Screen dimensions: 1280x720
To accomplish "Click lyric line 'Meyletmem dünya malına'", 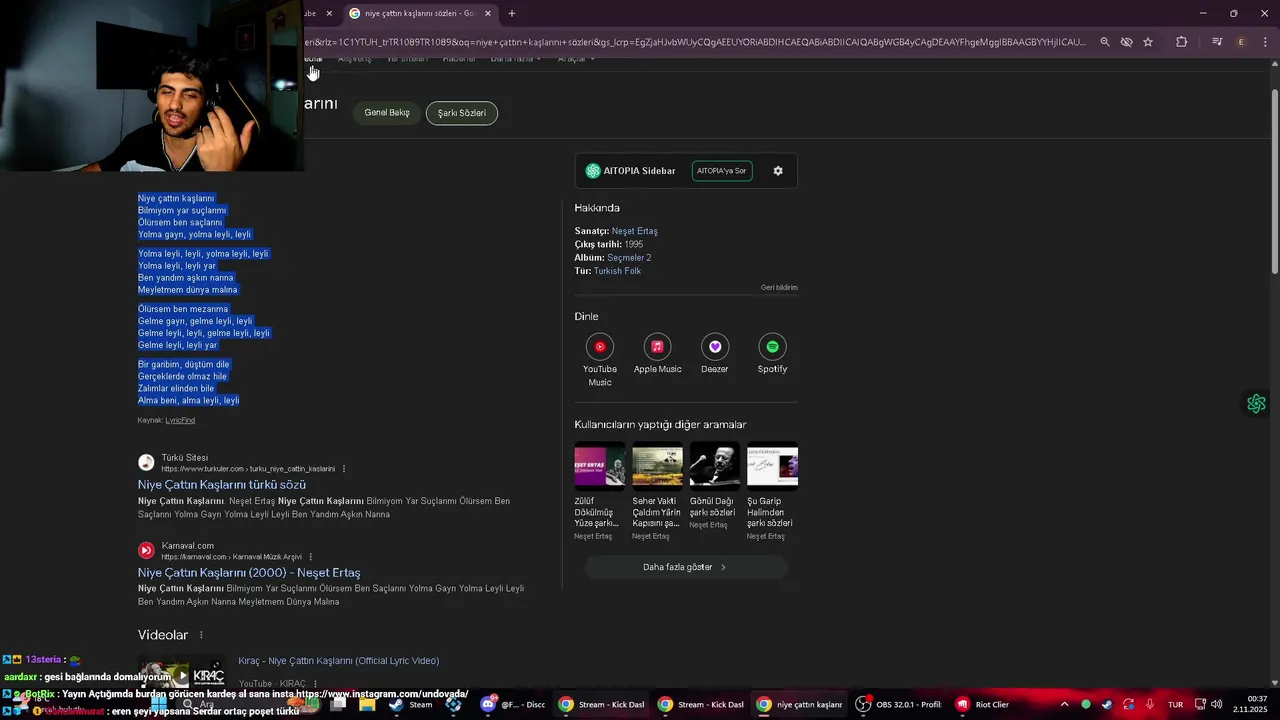I will (188, 290).
